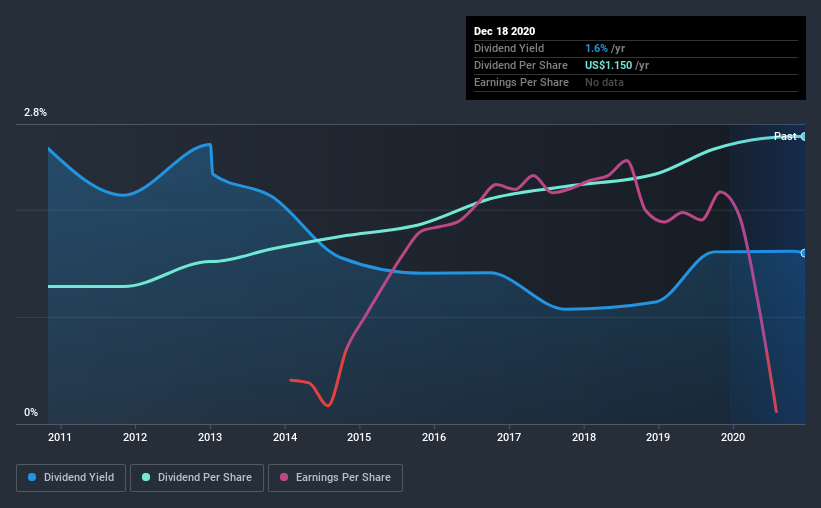Select the 2015 tick on the x-axis
Screen dimensions: 821x508
pos(359,437)
